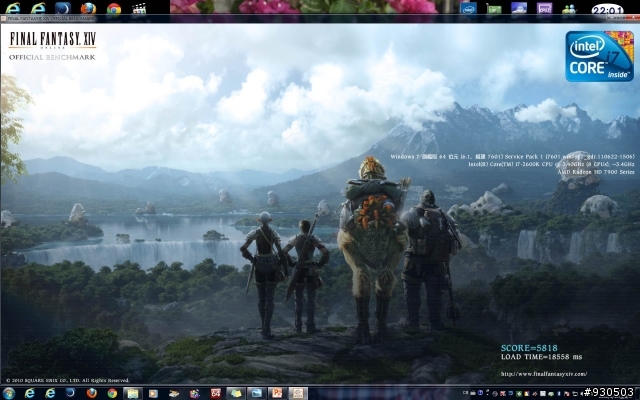Image resolution: width=640 pixels, height=400 pixels.
Task: Open the clapperboard movie desktop icon
Action: click(139, 8)
